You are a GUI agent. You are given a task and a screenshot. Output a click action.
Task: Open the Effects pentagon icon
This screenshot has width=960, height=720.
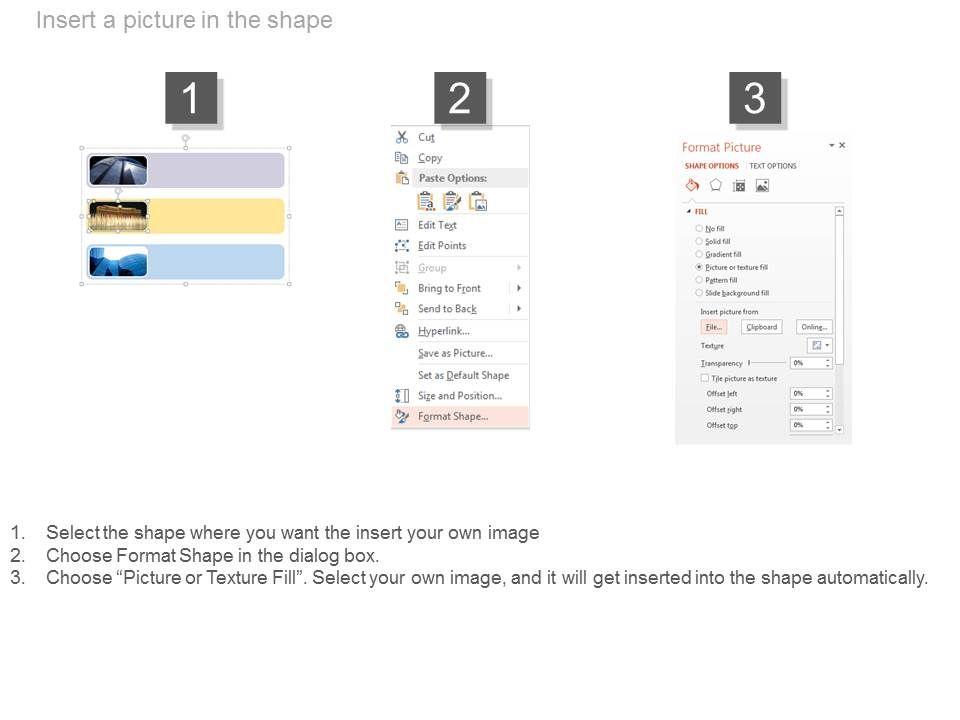[x=716, y=185]
